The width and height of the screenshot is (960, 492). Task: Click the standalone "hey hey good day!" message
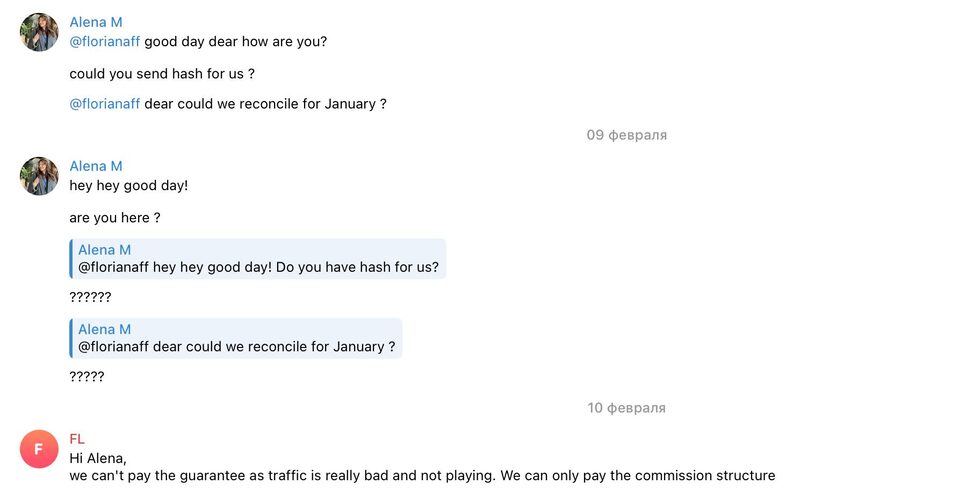click(129, 186)
